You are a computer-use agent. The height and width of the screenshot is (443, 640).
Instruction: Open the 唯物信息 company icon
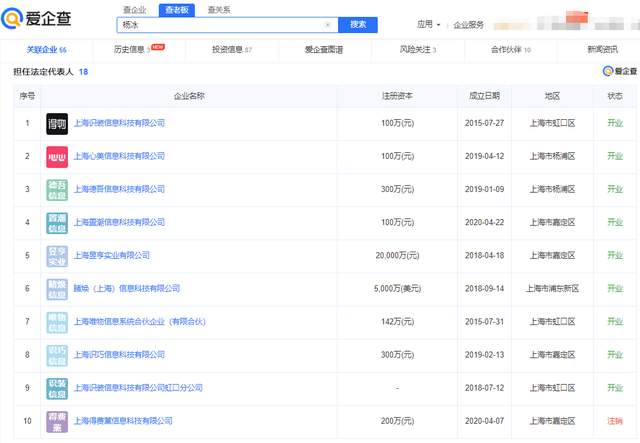pyautogui.click(x=57, y=322)
